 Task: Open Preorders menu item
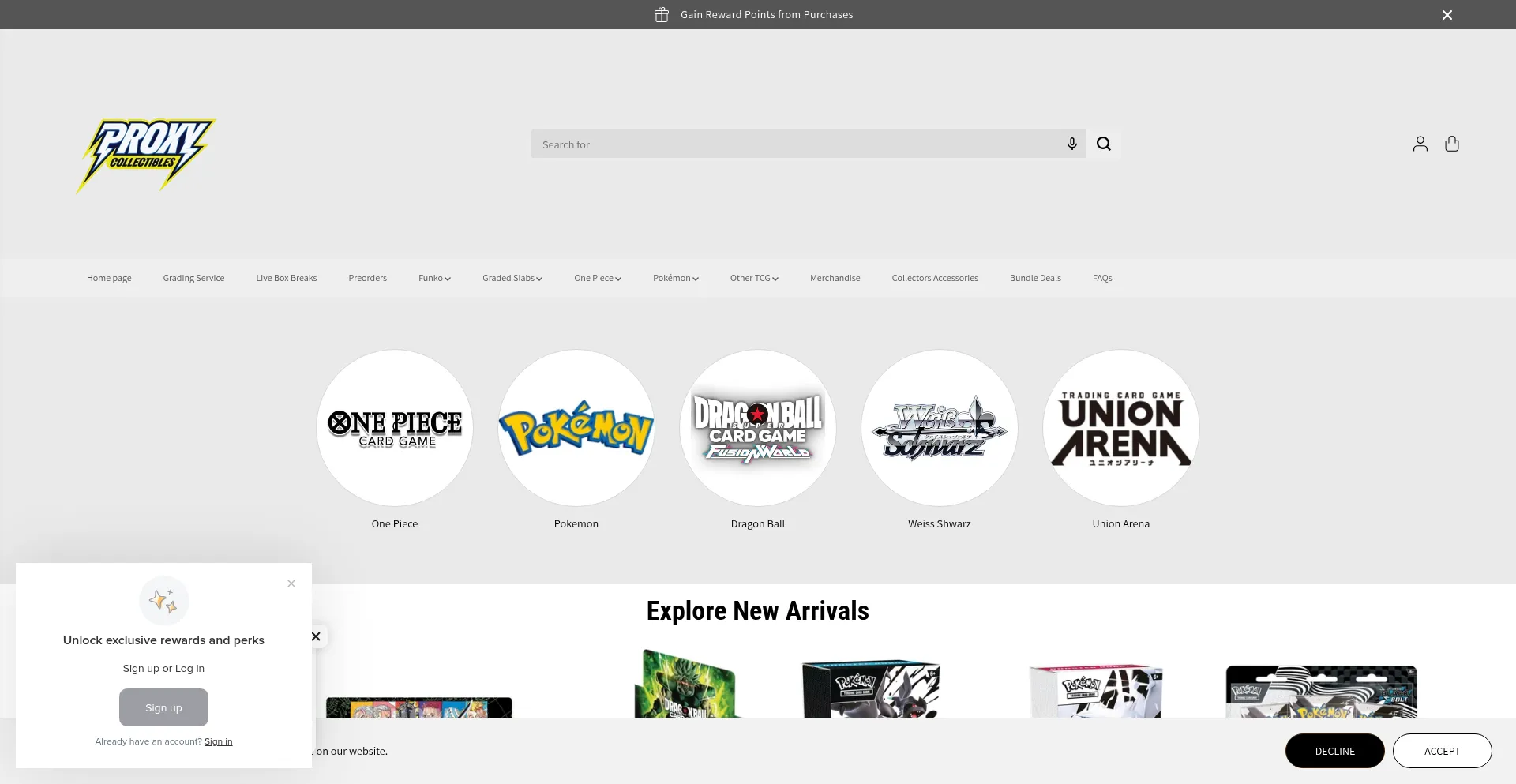tap(368, 278)
